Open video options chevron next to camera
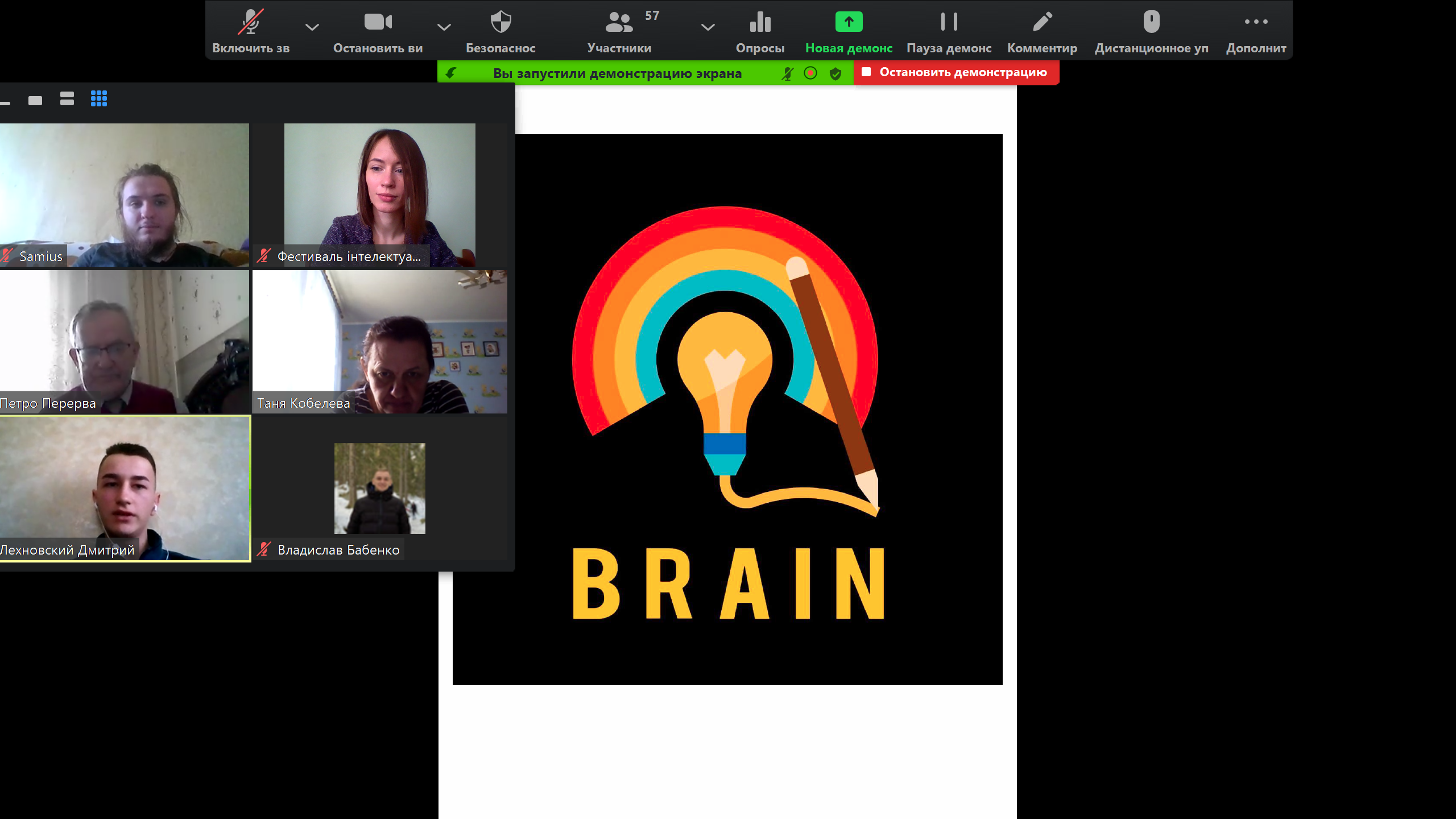This screenshot has width=1456, height=819. click(x=444, y=27)
